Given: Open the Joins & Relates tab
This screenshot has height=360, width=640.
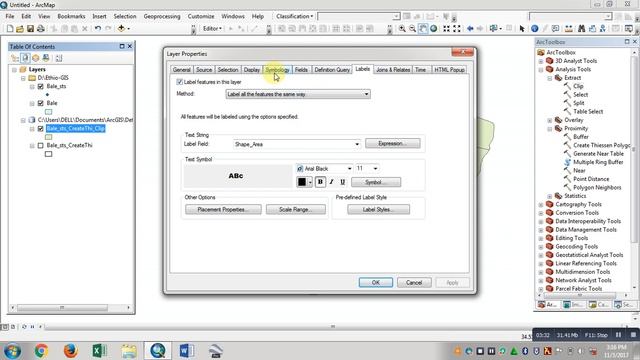Looking at the screenshot, I should (393, 70).
